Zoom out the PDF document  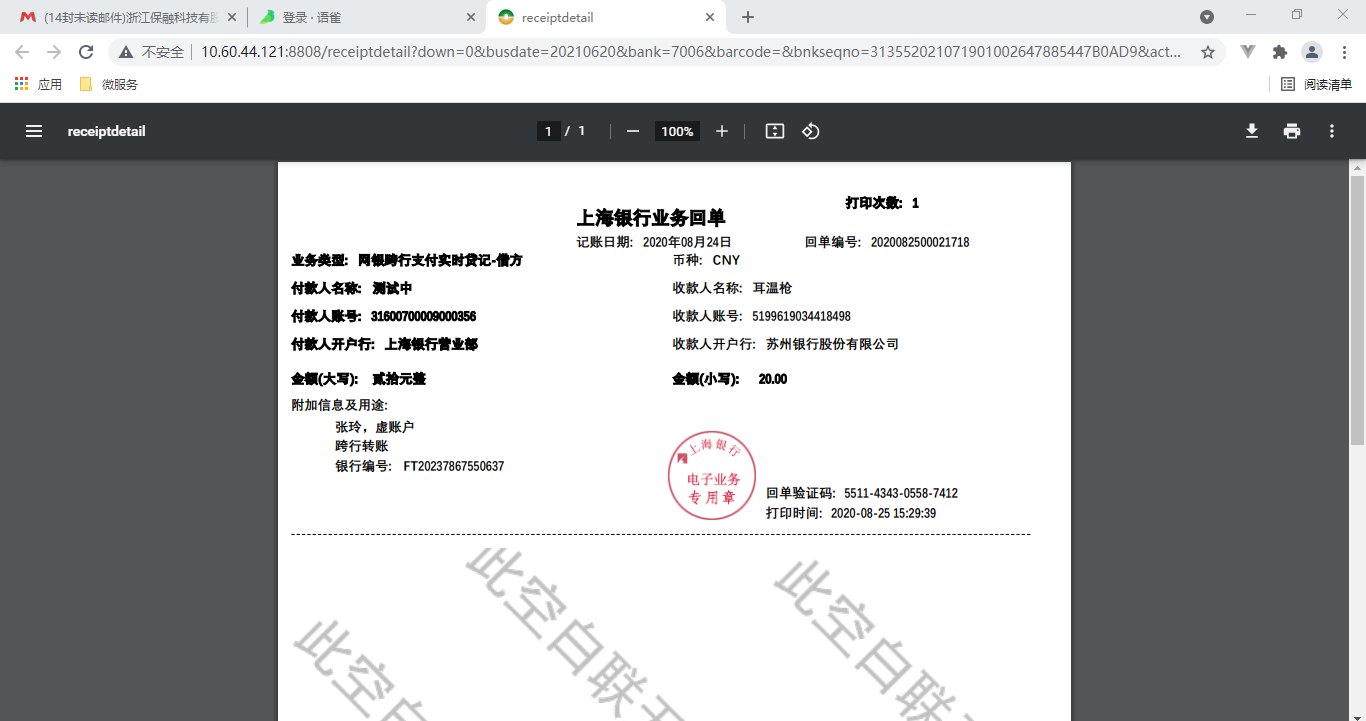(632, 131)
